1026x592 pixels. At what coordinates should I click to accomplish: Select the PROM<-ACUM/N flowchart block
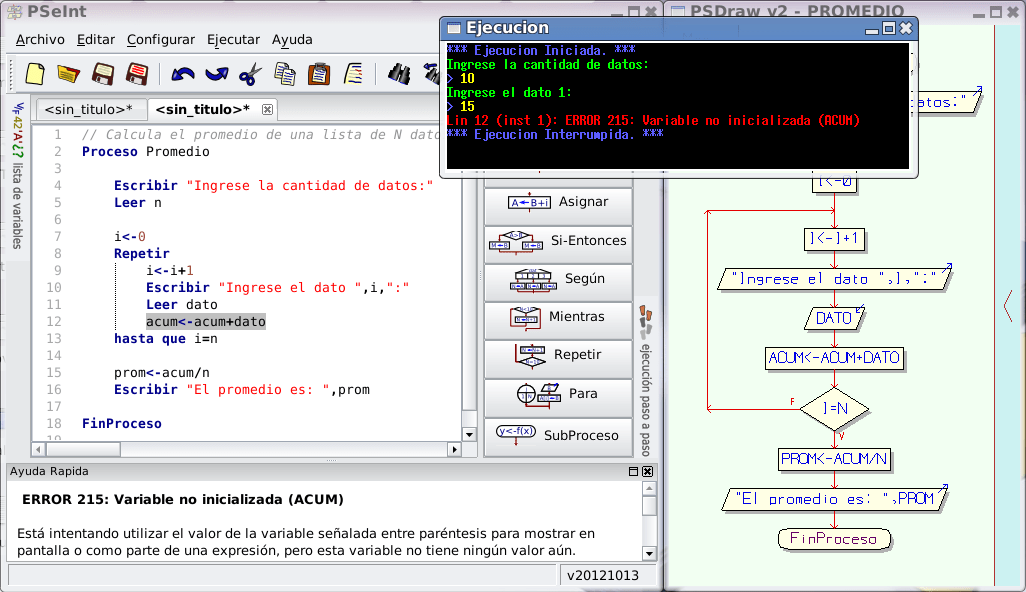(x=834, y=459)
